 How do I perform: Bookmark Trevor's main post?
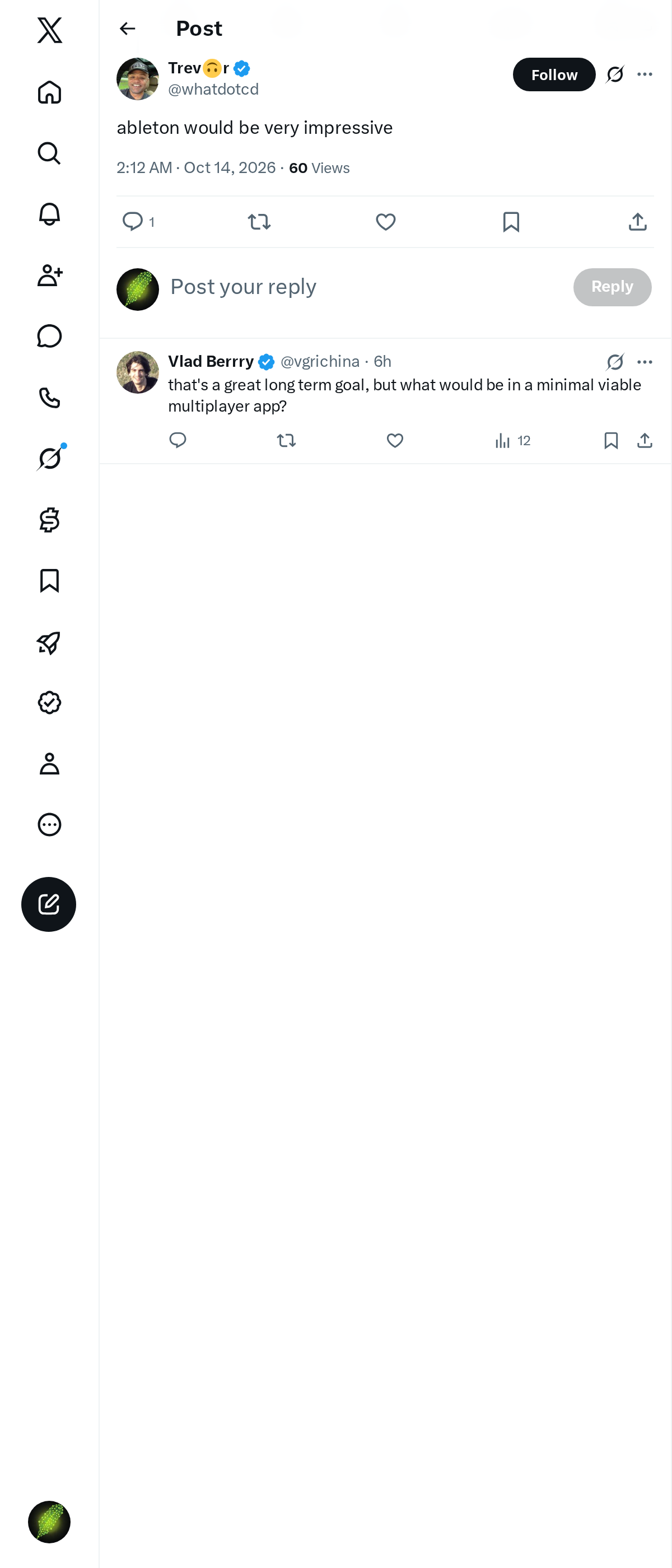coord(511,222)
